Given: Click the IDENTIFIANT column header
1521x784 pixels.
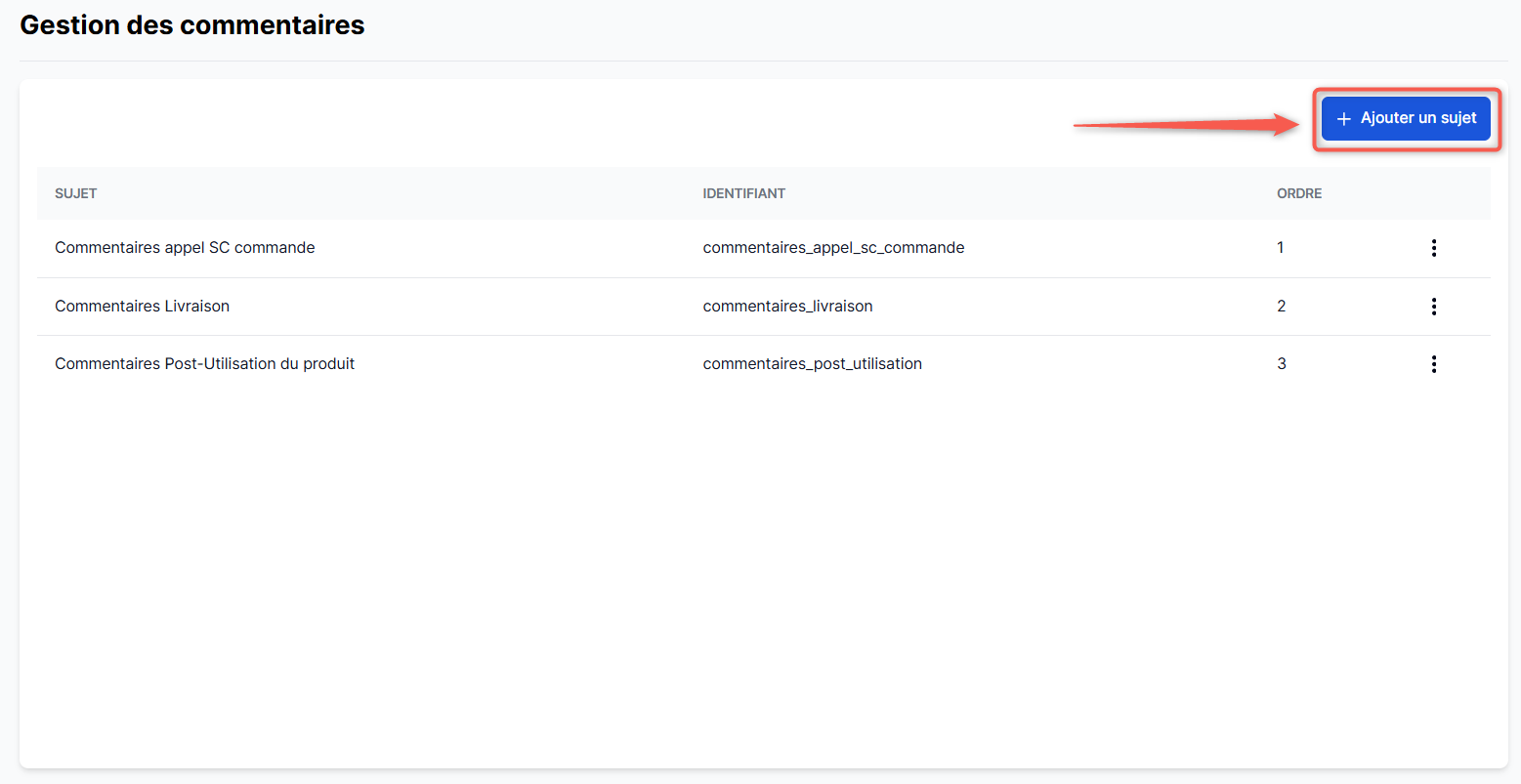Looking at the screenshot, I should (x=743, y=193).
